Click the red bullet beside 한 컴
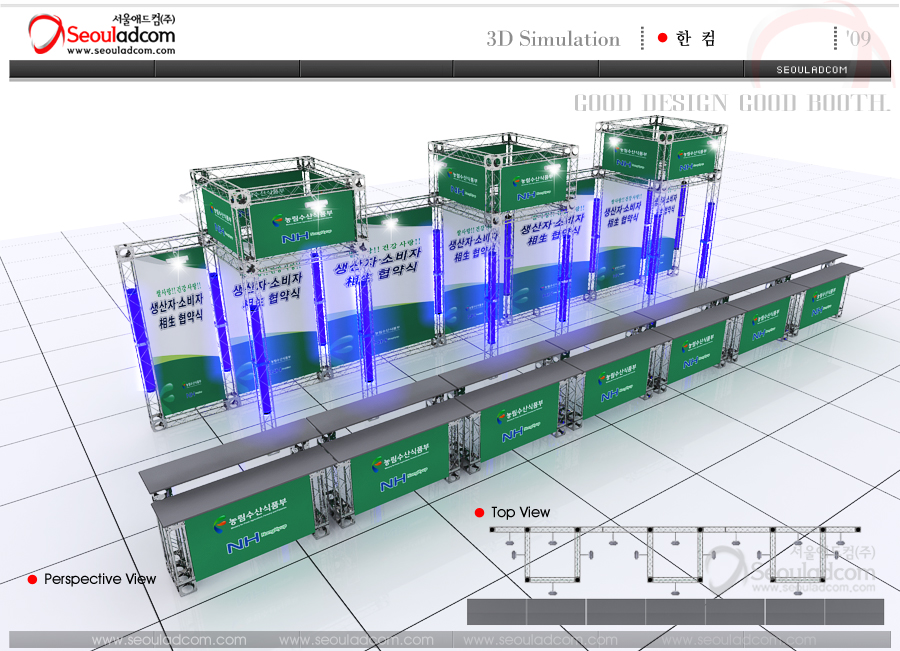Image resolution: width=900 pixels, height=651 pixels. pyautogui.click(x=662, y=38)
